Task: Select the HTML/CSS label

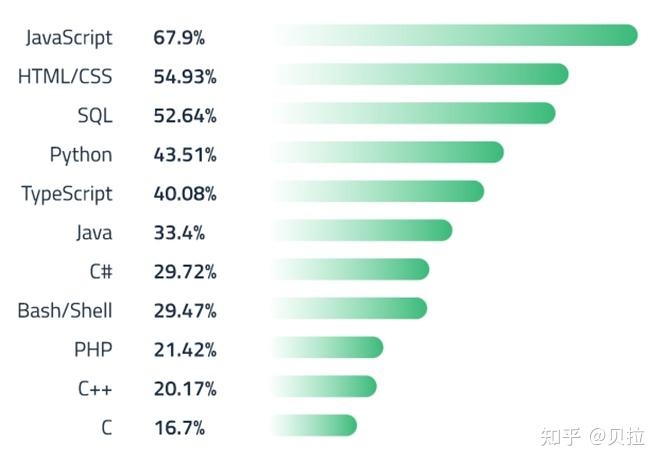Action: point(65,77)
